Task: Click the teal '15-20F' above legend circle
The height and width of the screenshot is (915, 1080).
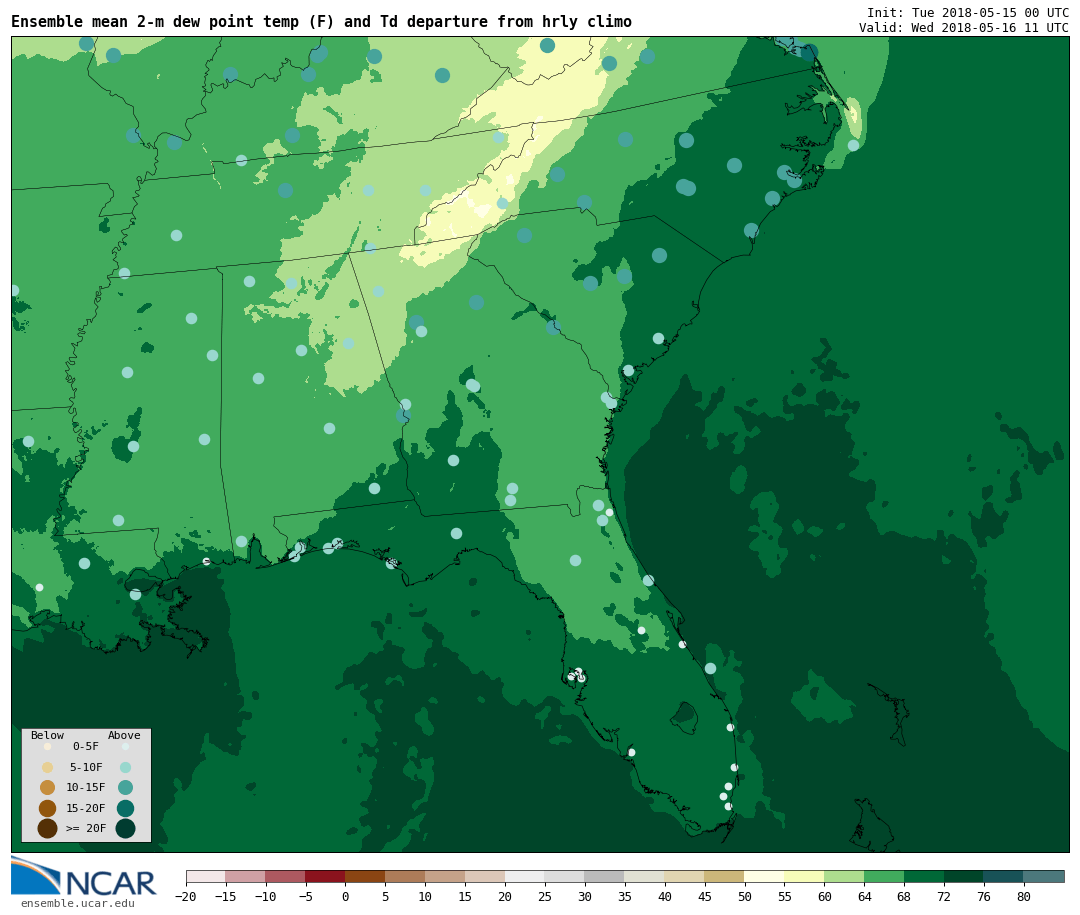Action: tap(125, 808)
